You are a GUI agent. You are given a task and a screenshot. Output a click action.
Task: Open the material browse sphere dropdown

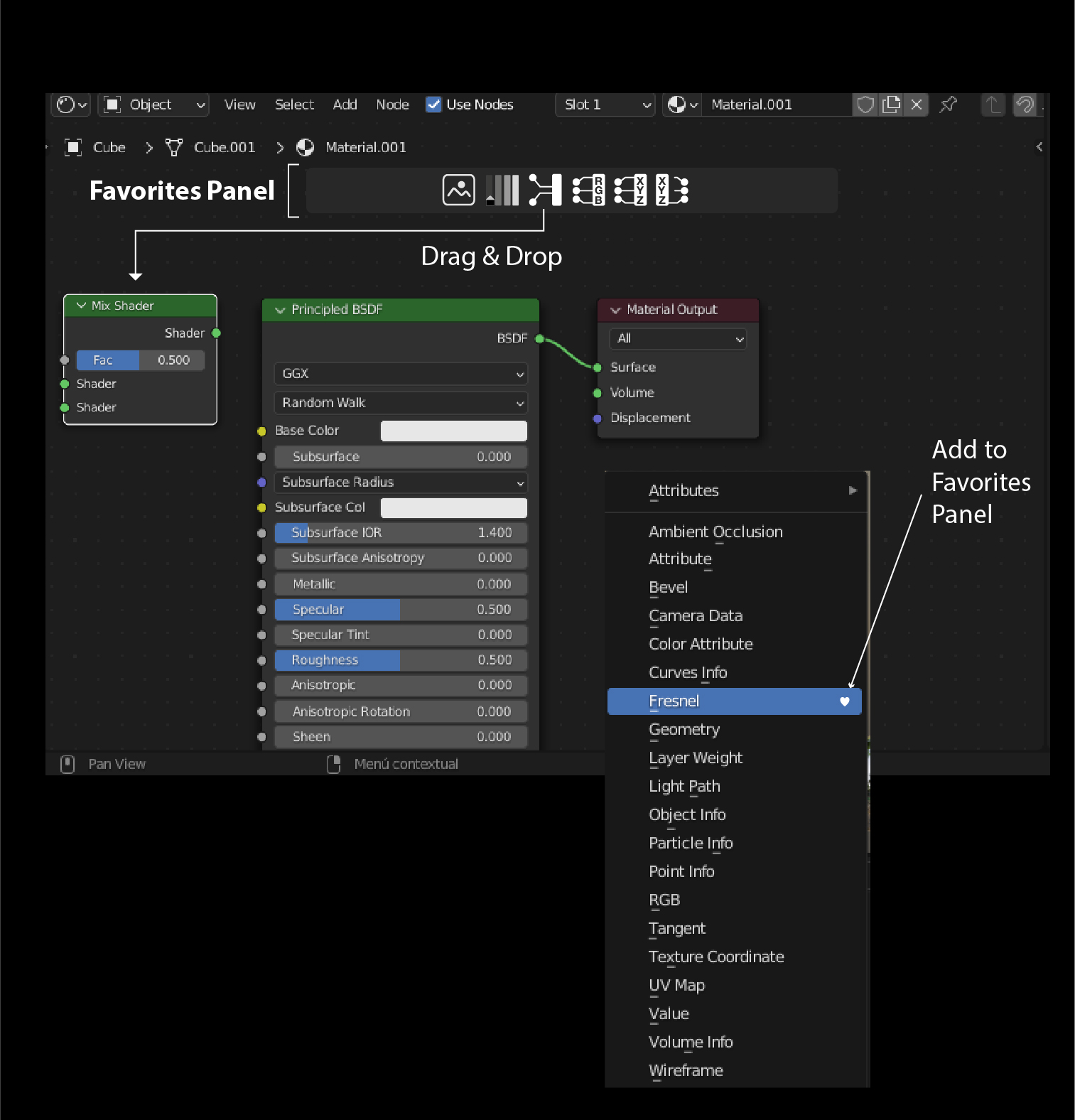(683, 105)
